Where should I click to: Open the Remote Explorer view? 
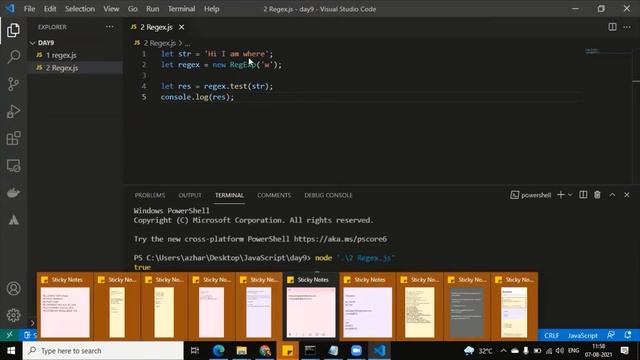coord(13,166)
